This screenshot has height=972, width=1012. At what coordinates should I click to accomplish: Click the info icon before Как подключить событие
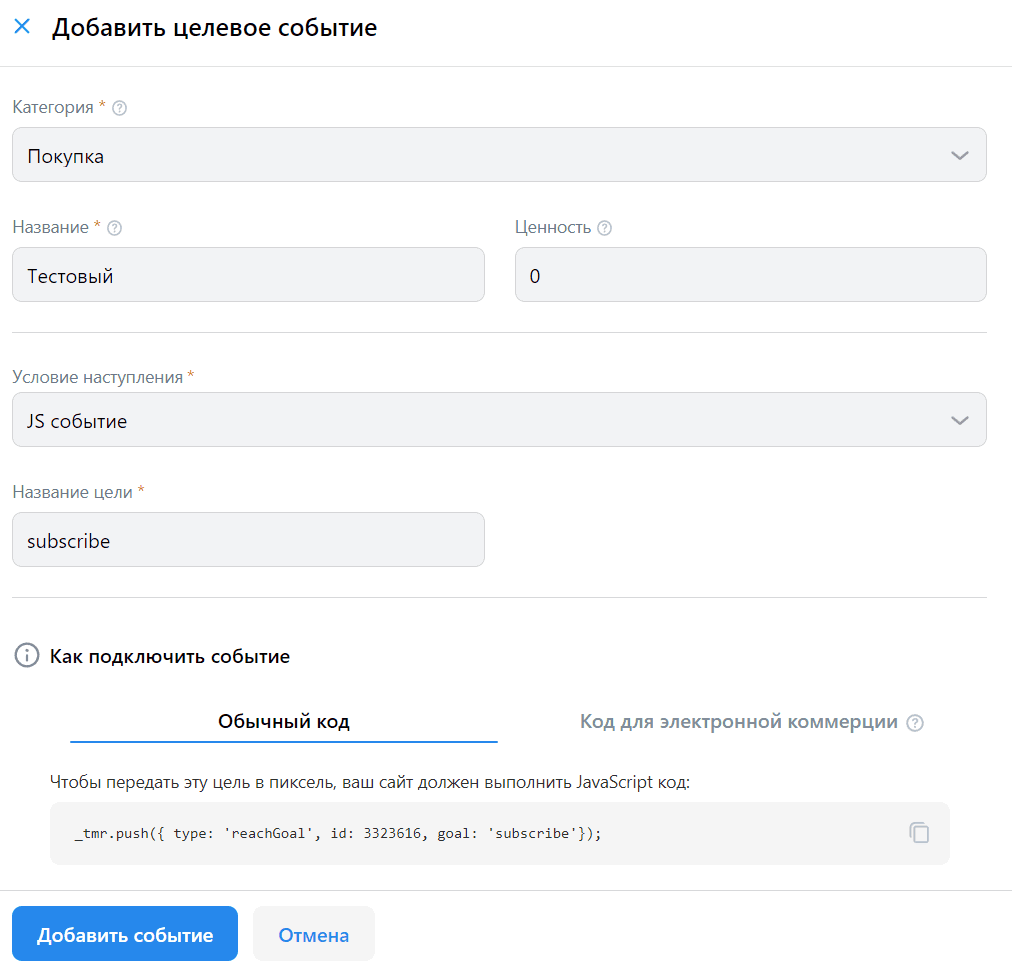[x=26, y=656]
